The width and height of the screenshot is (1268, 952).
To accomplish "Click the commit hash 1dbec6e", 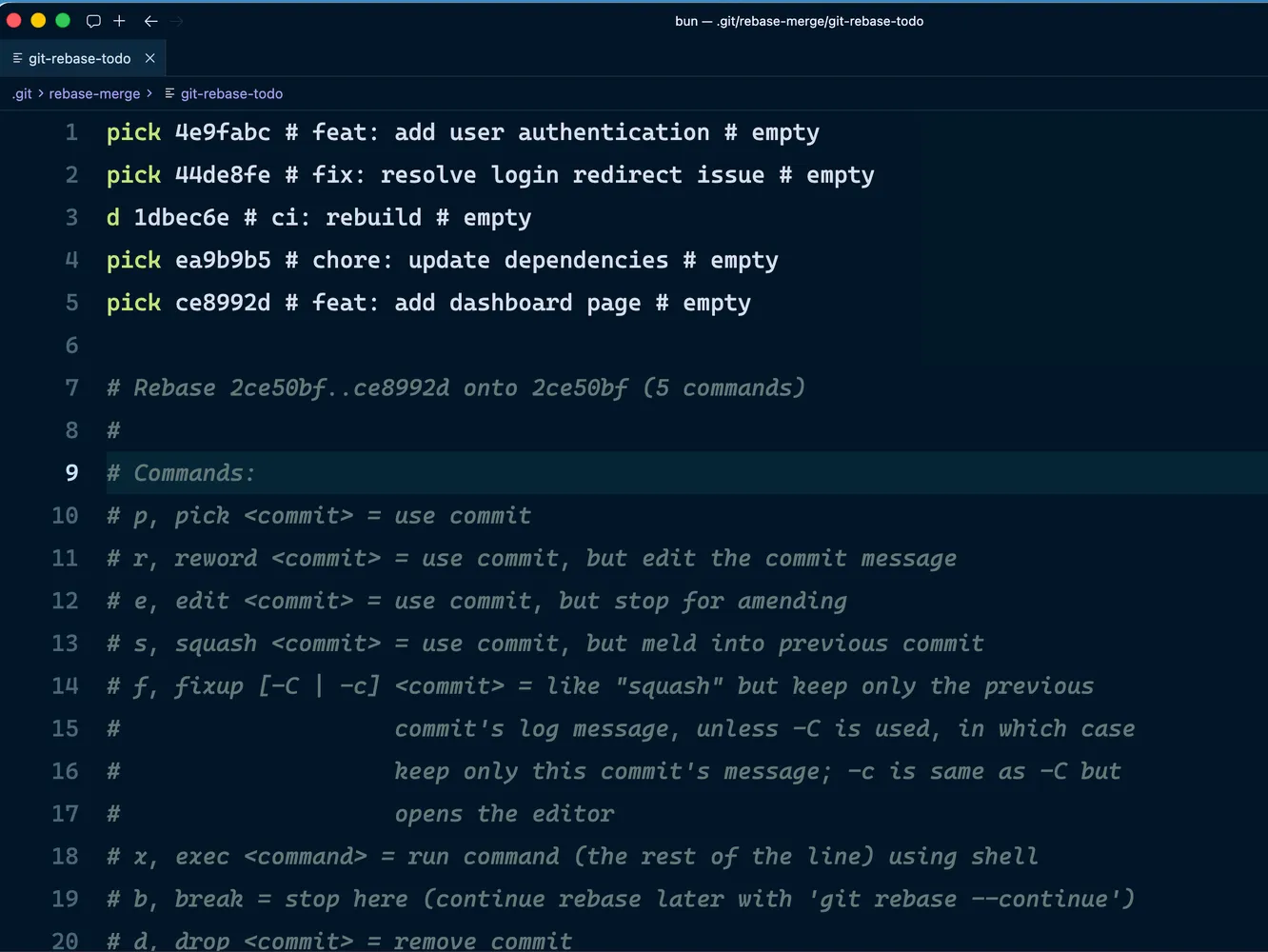I will (181, 218).
